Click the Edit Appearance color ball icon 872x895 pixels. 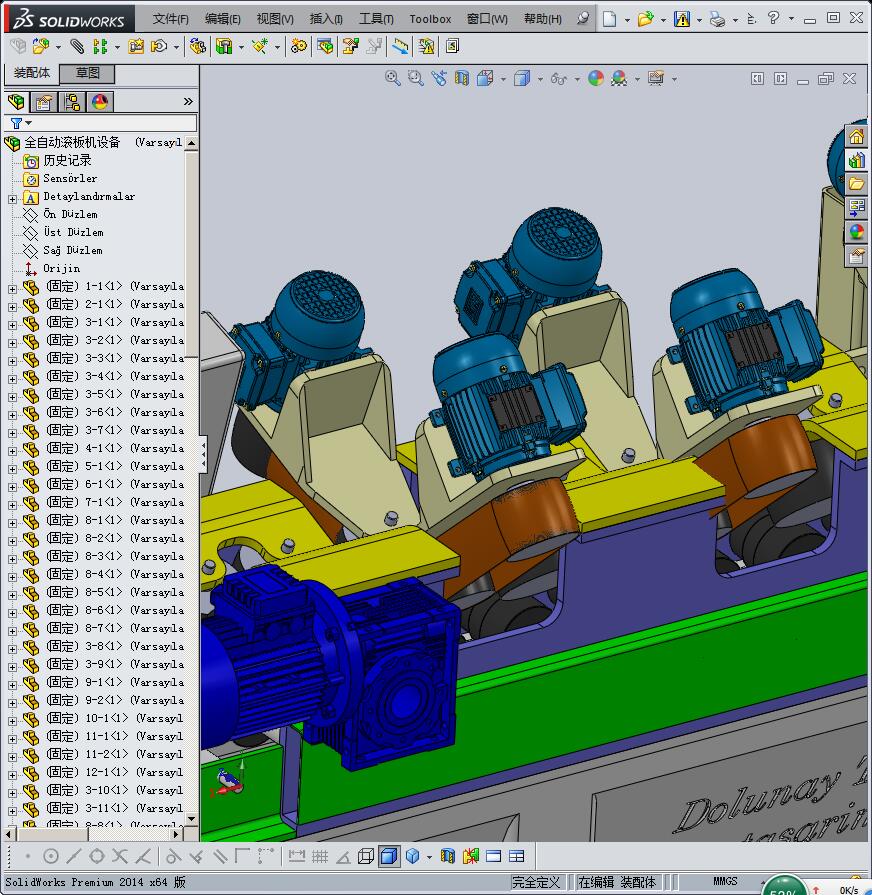(x=596, y=78)
